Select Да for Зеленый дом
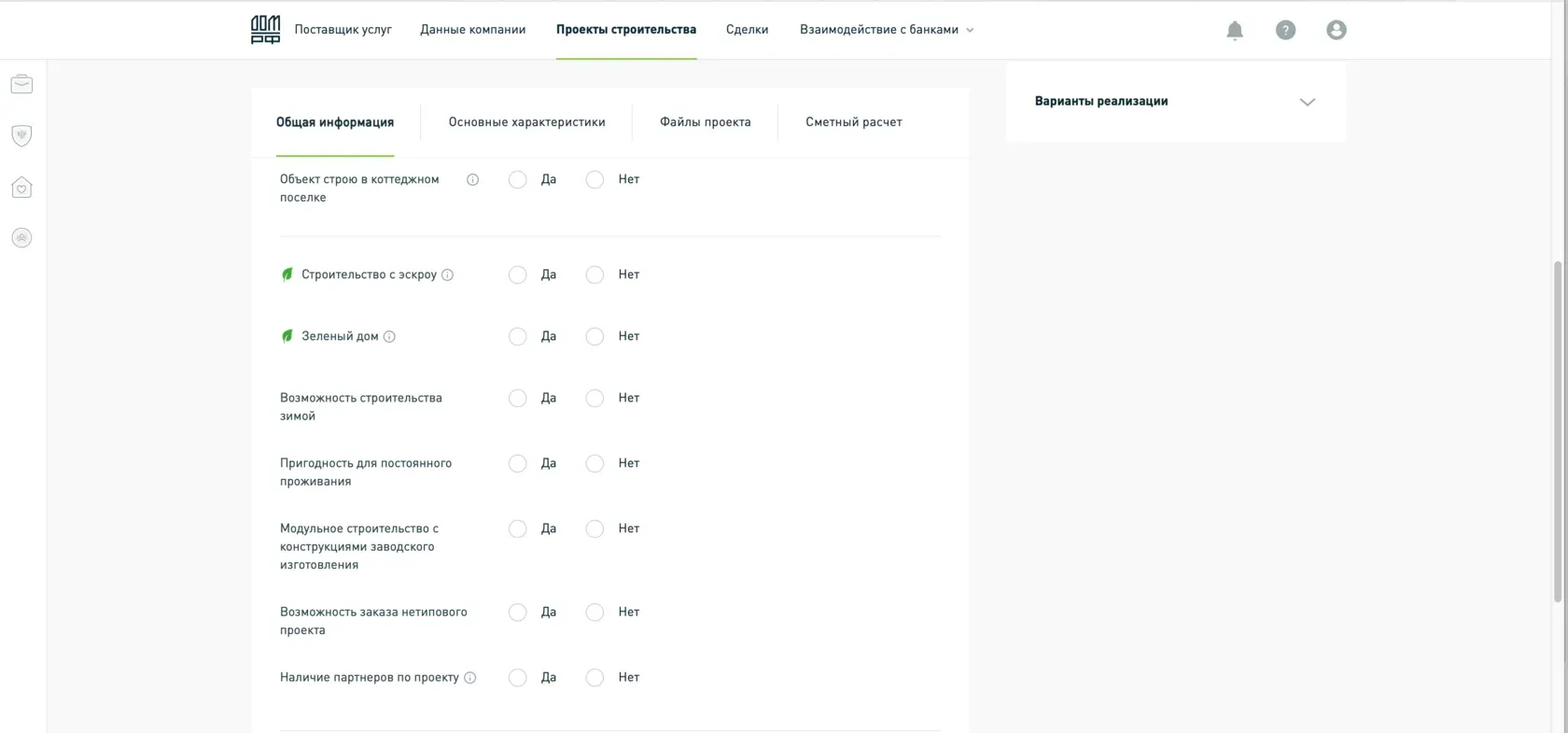 [517, 337]
